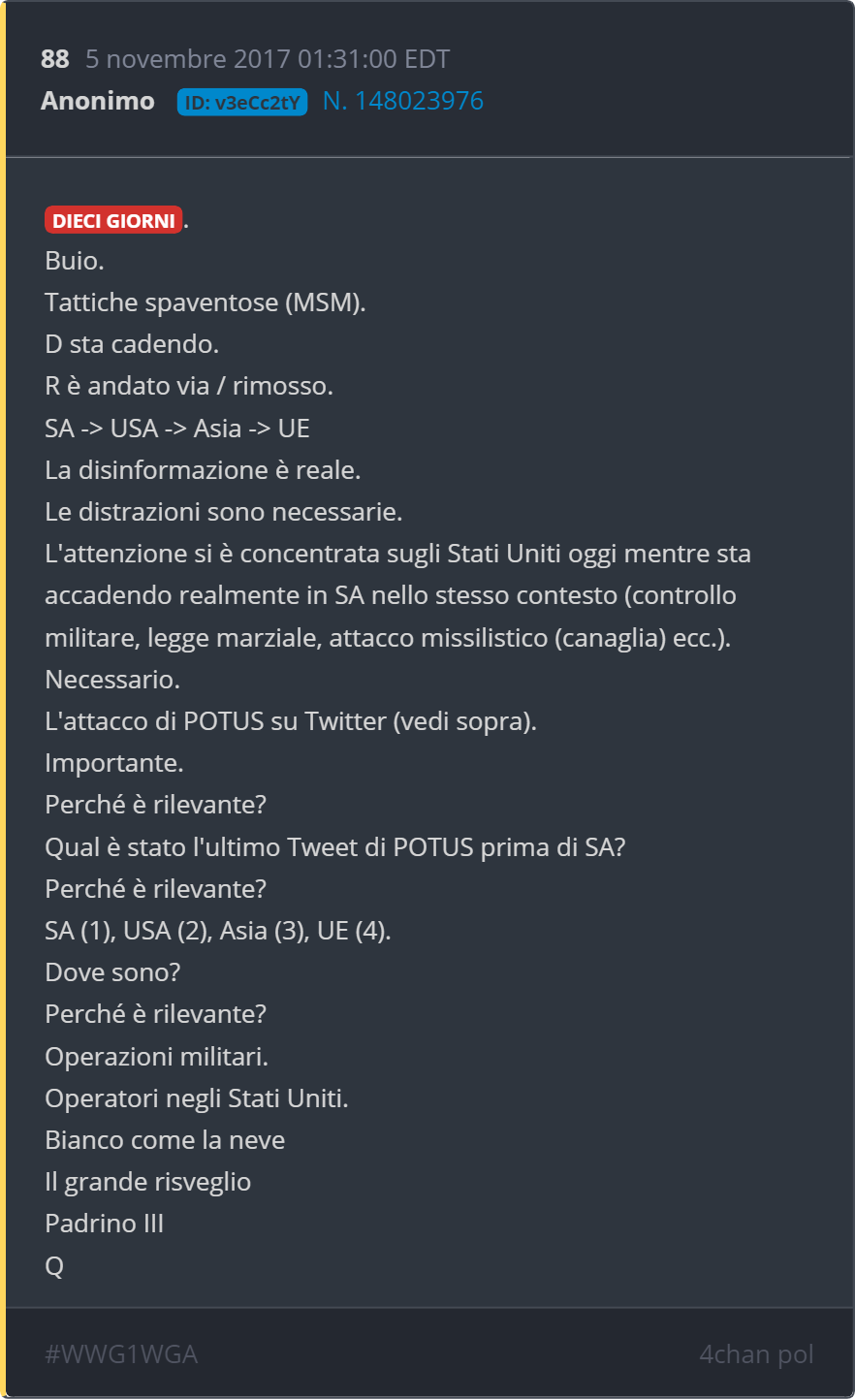This screenshot has height=1400, width=855.
Task: Click the line 'Padrino III'
Action: pyautogui.click(x=105, y=1224)
